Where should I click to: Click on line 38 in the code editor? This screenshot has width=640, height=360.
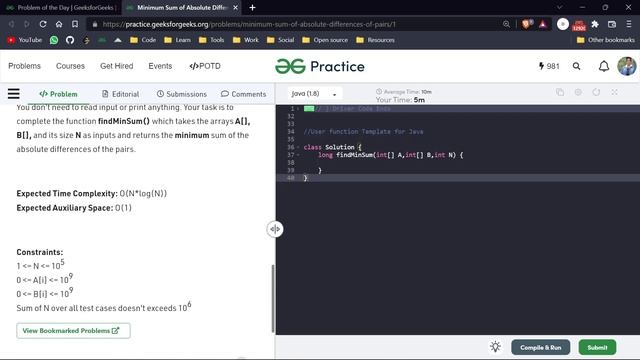pos(457,162)
